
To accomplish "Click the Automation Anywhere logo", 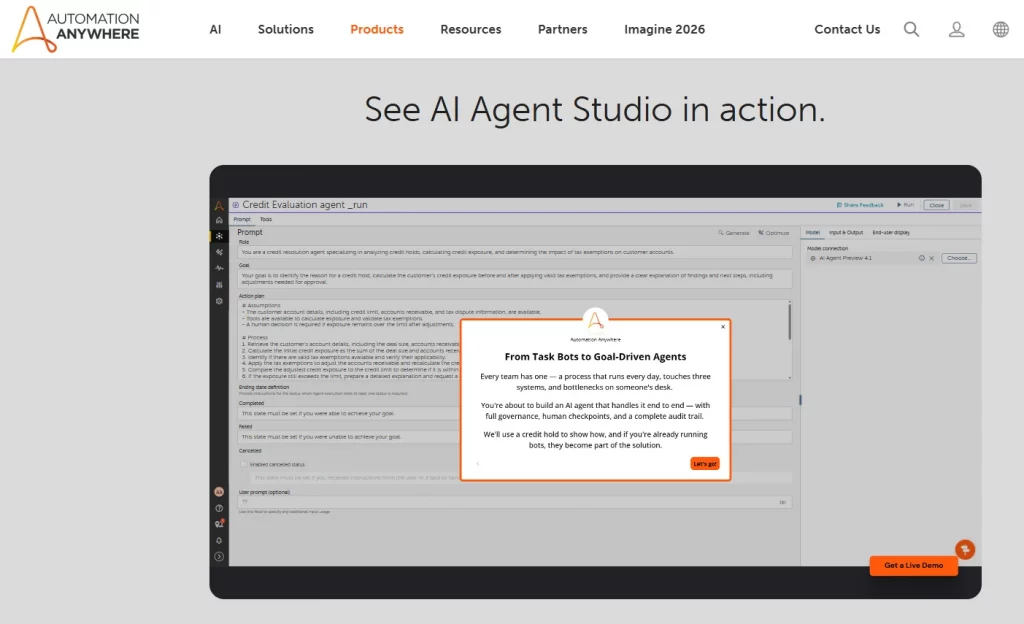I will pos(76,29).
